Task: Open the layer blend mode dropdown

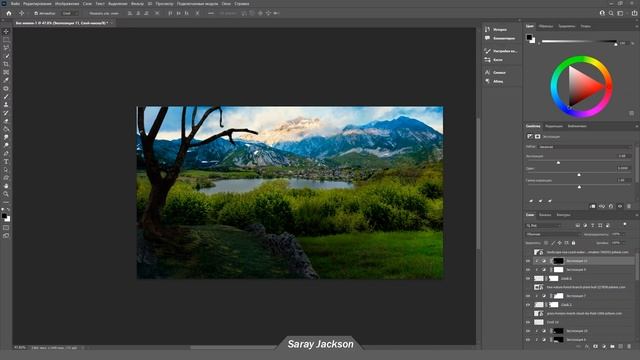Action: tap(552, 234)
